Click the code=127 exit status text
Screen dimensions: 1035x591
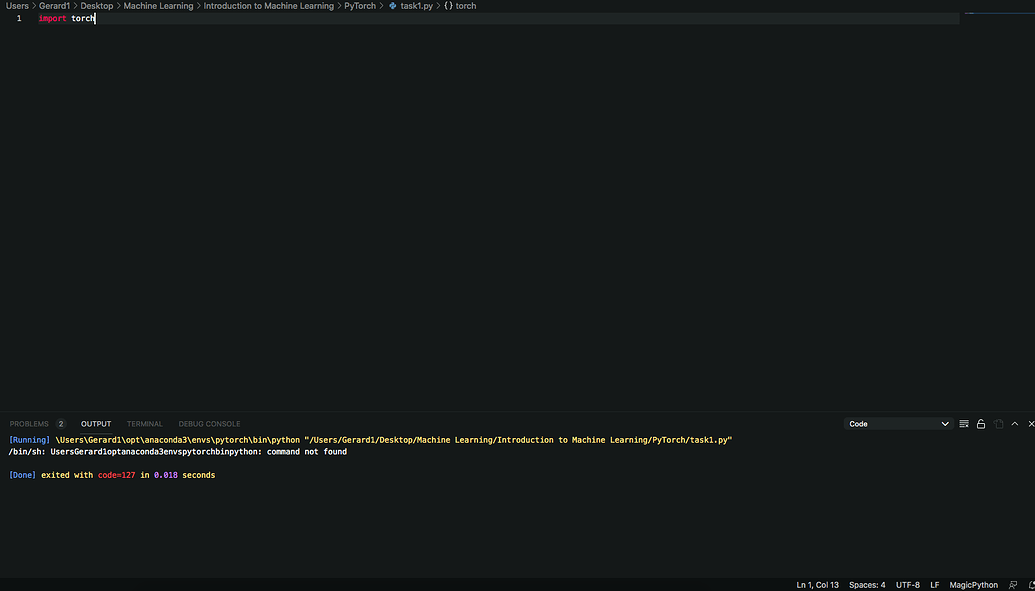pyautogui.click(x=116, y=475)
